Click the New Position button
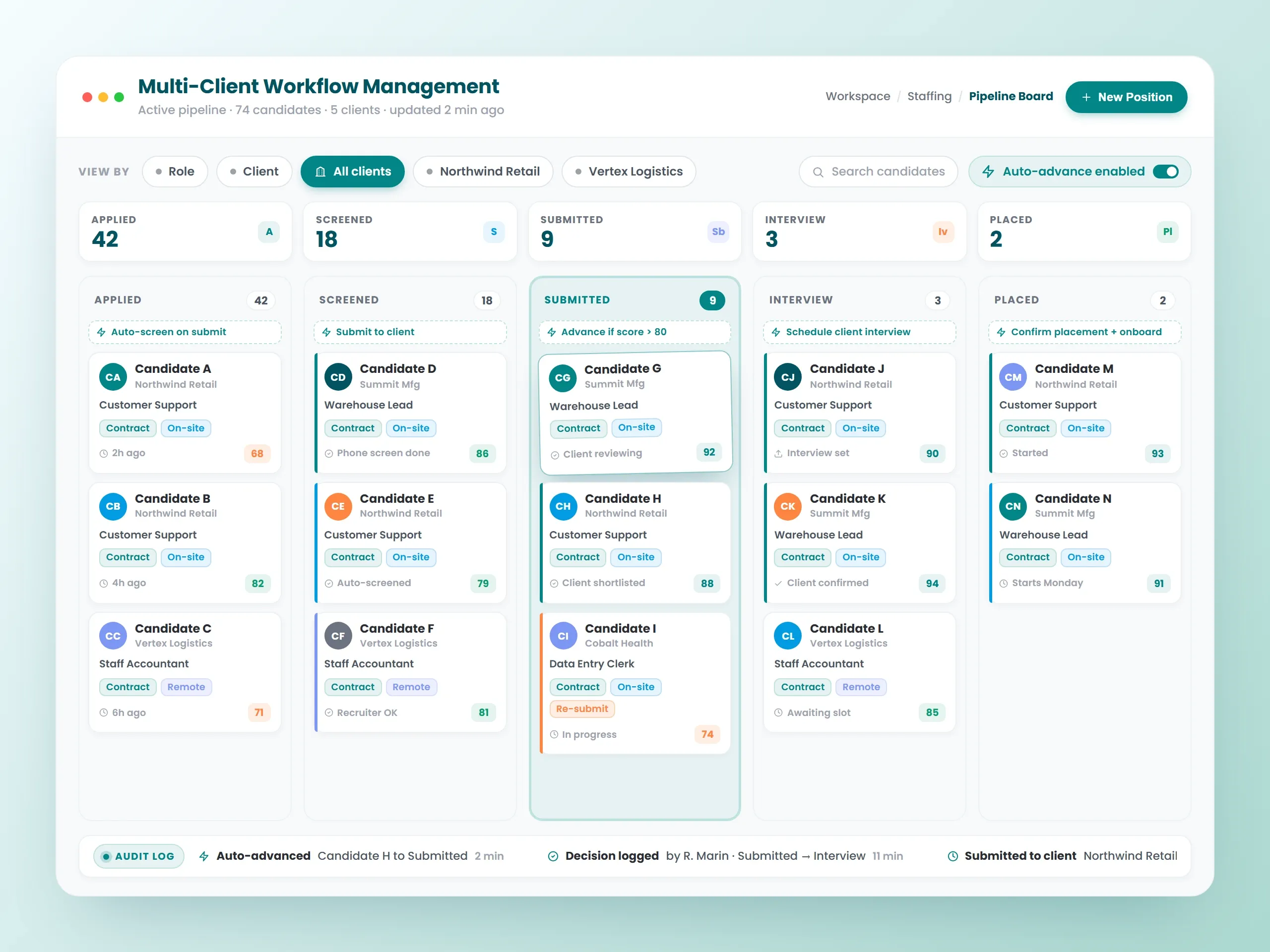 1127,97
